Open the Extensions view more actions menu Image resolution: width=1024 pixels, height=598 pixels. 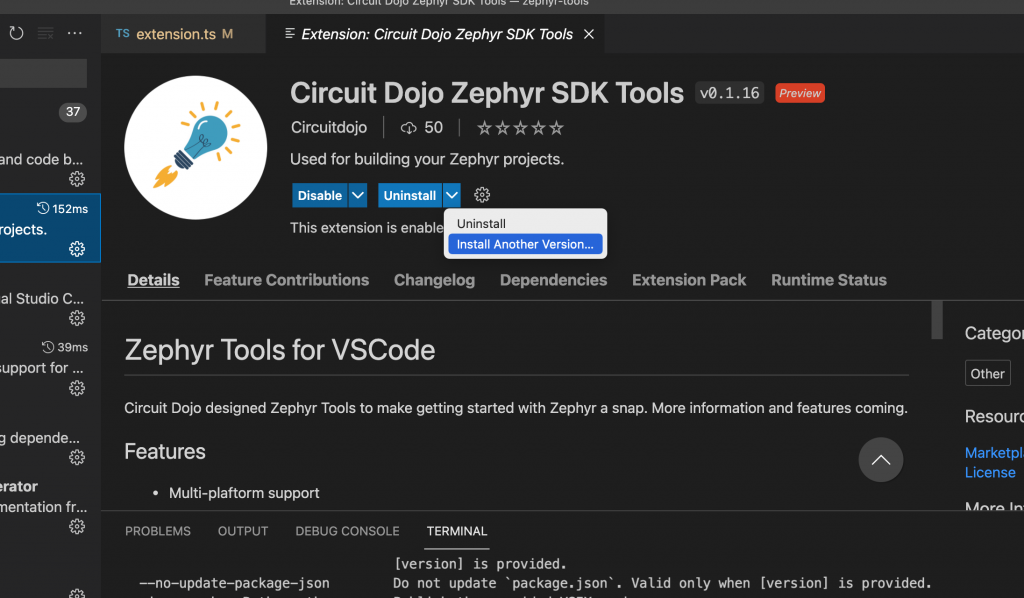click(x=75, y=33)
